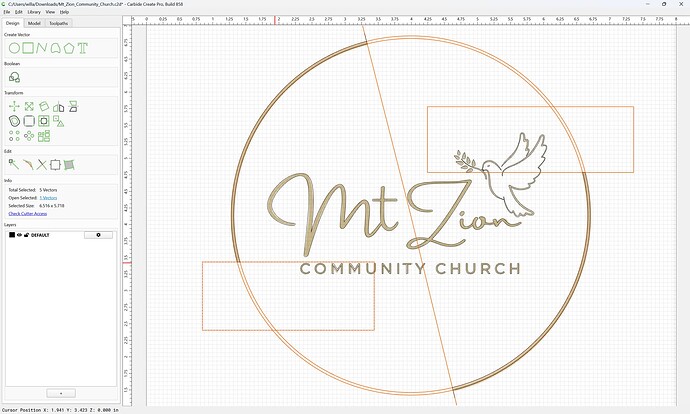Choose the Rotate transform tool

click(x=44, y=106)
